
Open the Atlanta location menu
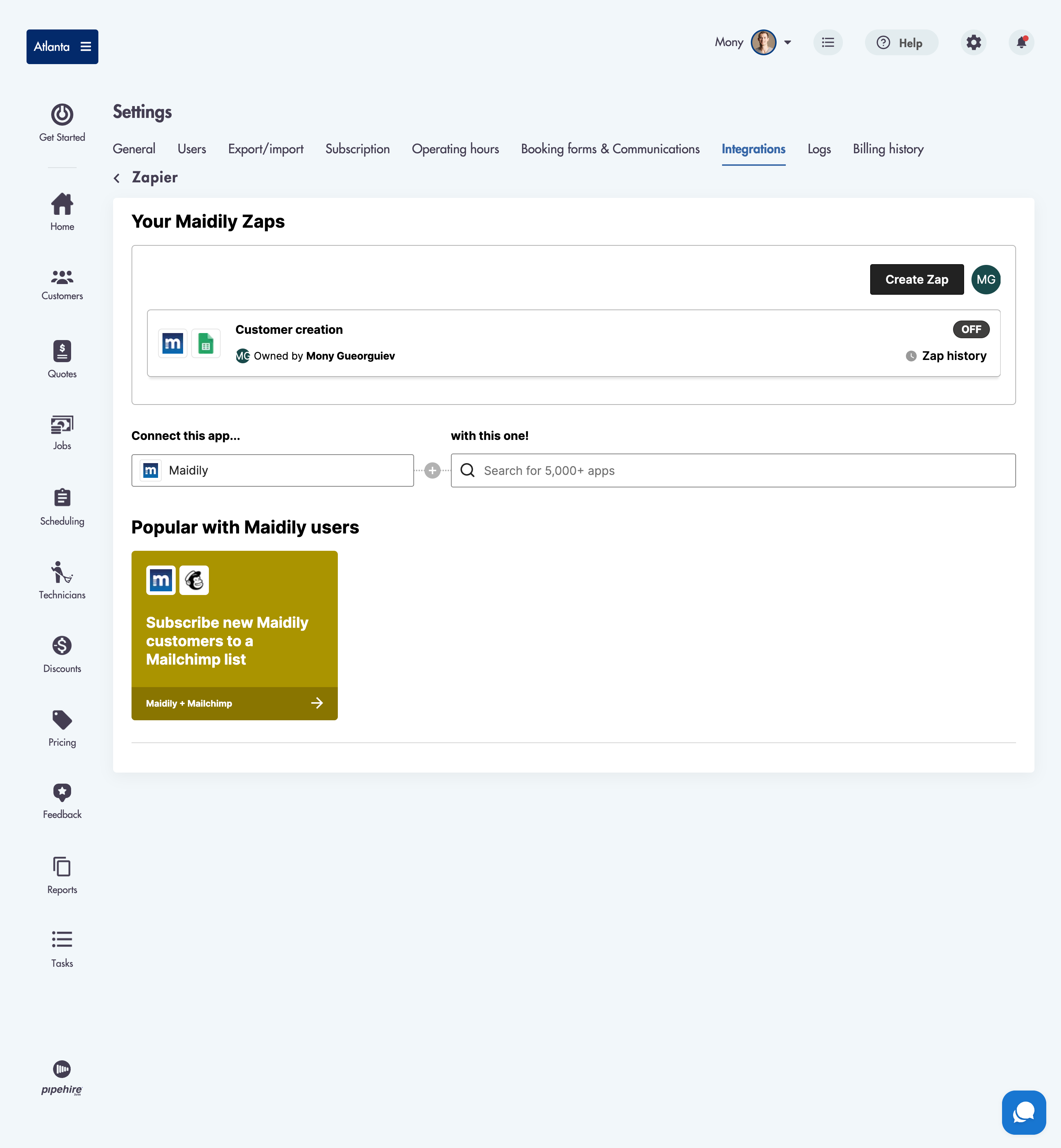tap(62, 46)
